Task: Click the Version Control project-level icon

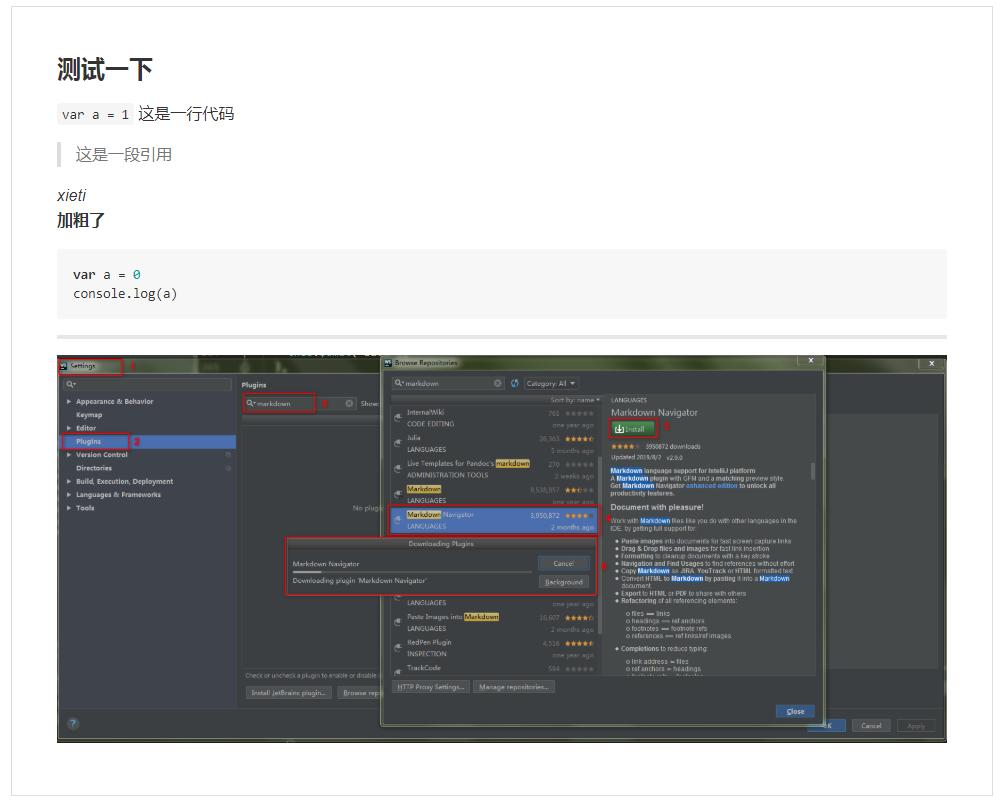Action: pos(228,455)
